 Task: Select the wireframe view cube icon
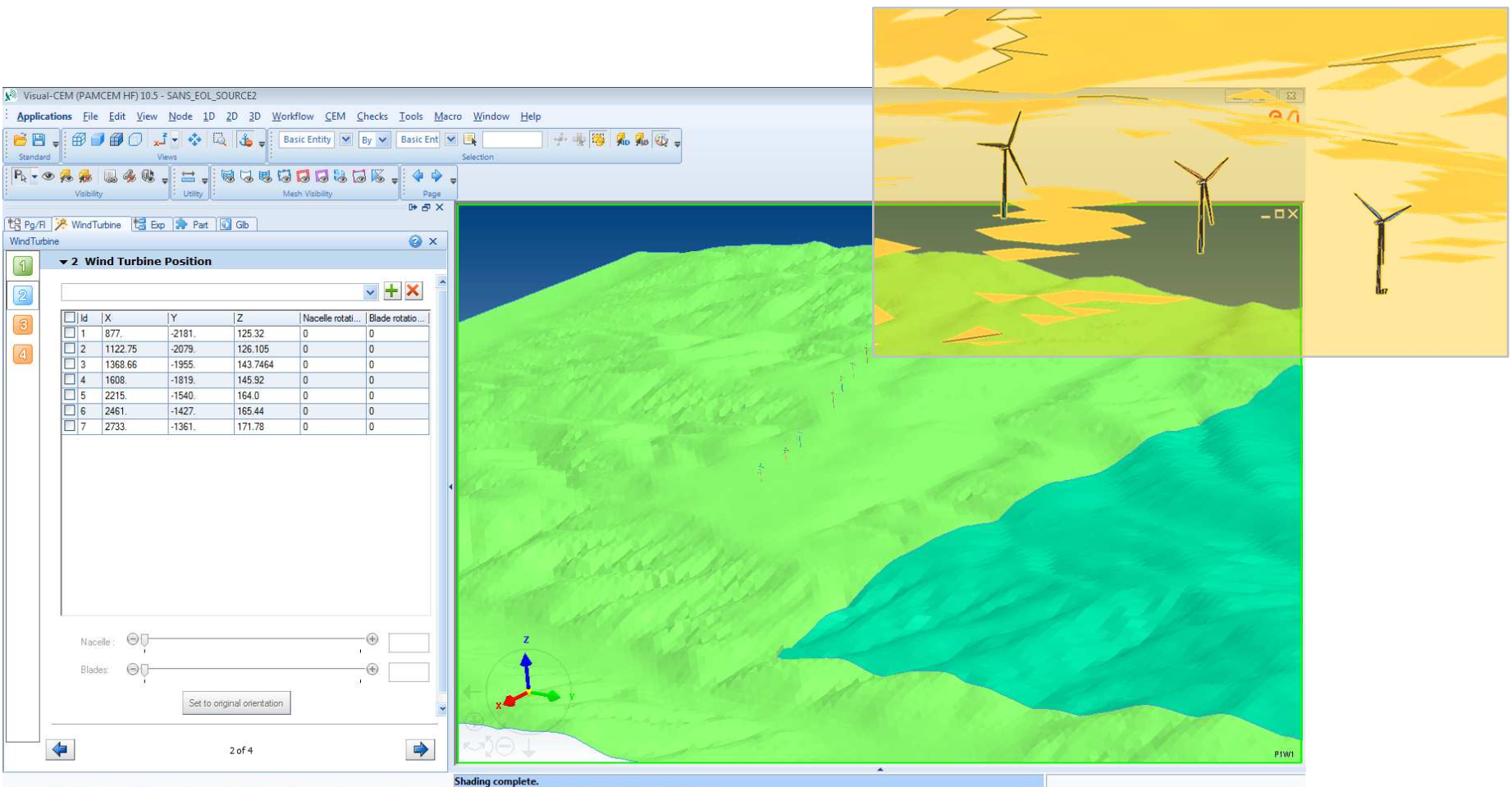pos(79,140)
